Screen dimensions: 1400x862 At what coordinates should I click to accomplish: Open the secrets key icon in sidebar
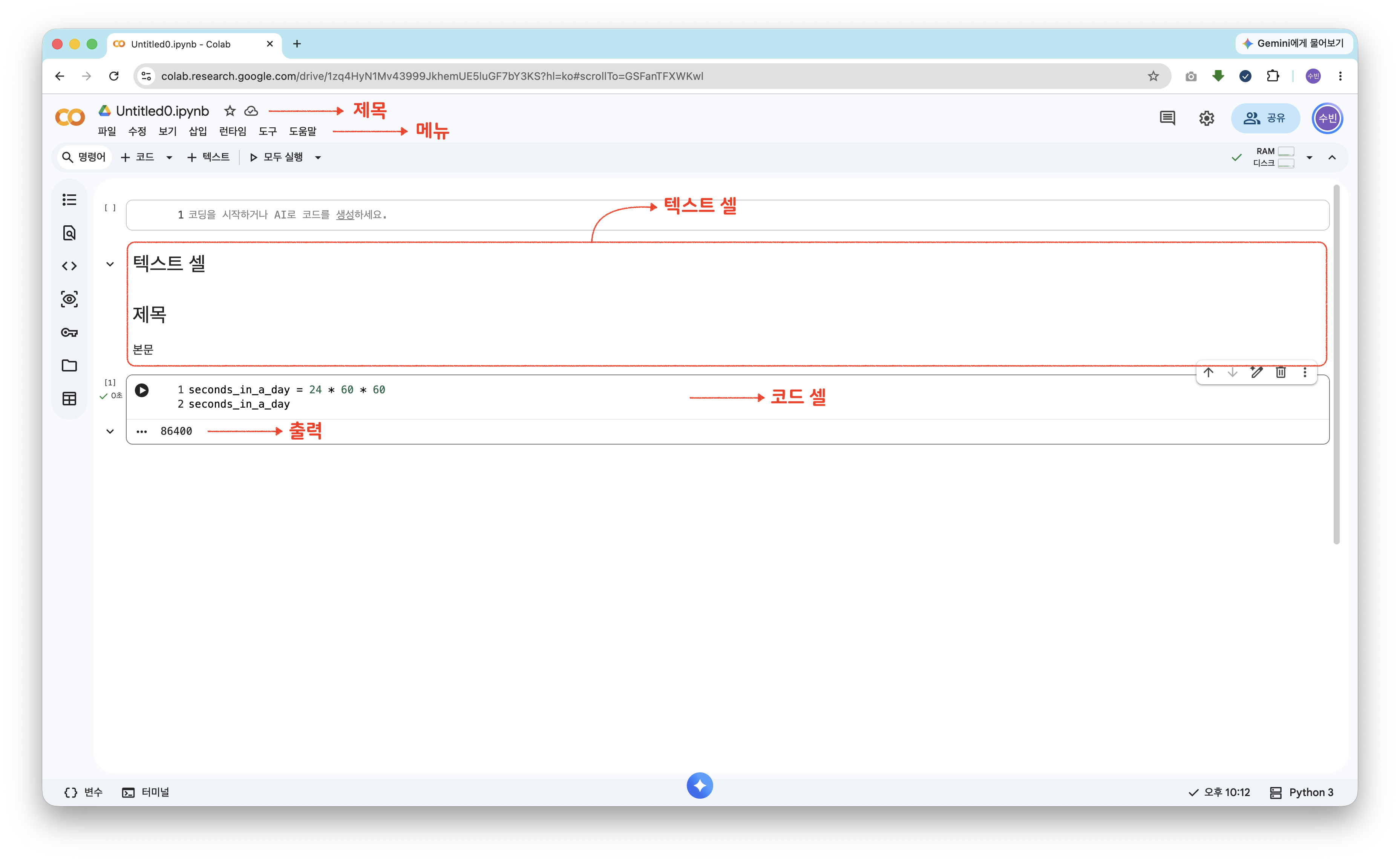click(69, 332)
